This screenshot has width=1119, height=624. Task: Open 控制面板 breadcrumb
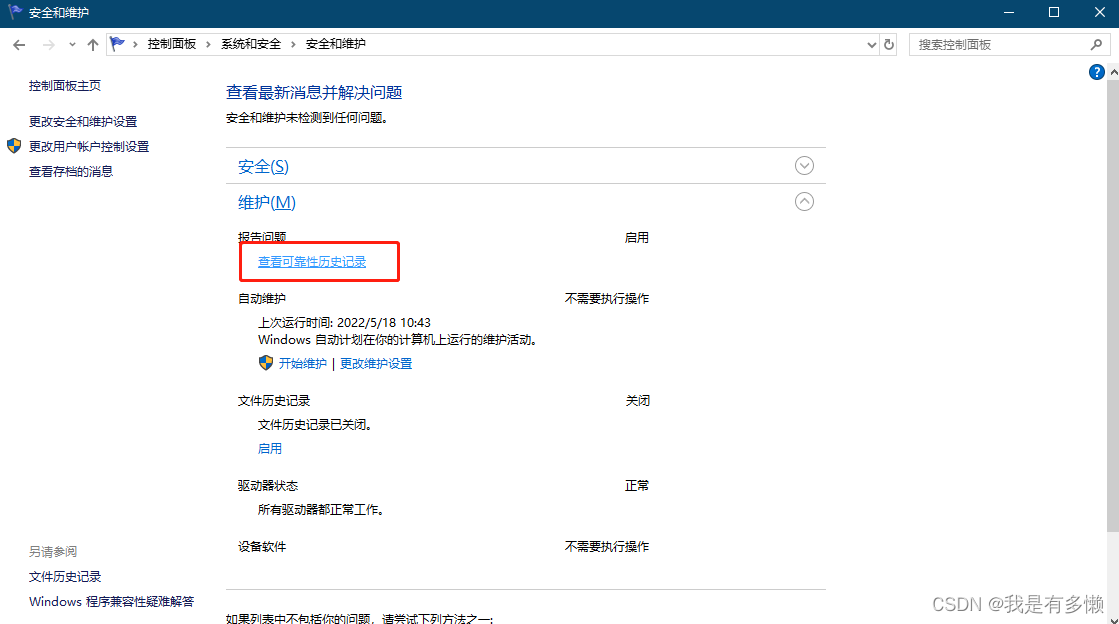(172, 44)
